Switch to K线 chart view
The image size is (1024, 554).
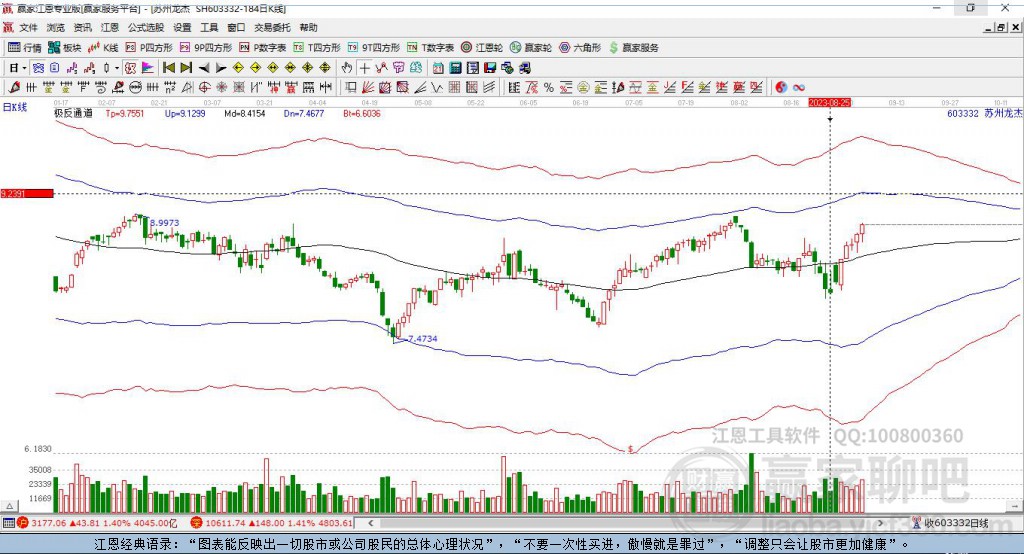[103, 48]
